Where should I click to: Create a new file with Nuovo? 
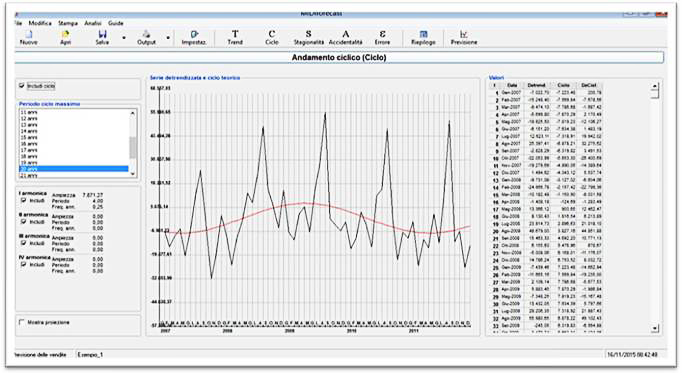(29, 38)
